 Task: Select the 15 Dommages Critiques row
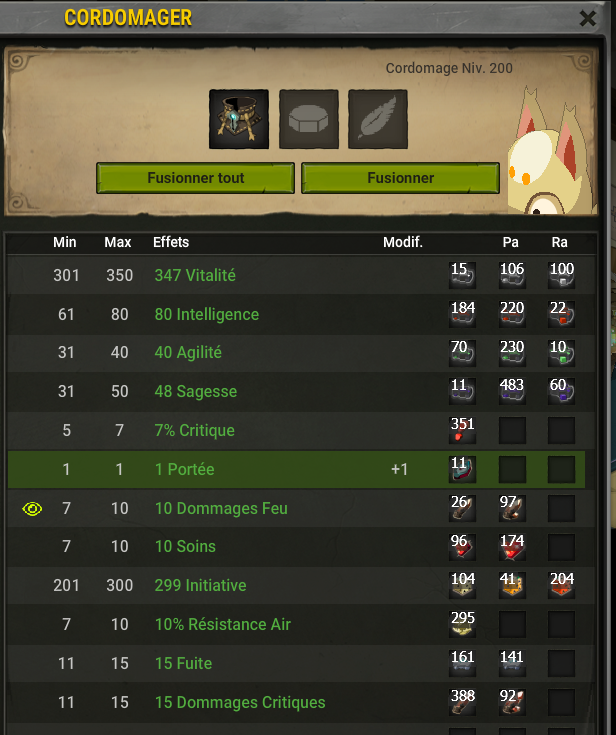pos(301,702)
